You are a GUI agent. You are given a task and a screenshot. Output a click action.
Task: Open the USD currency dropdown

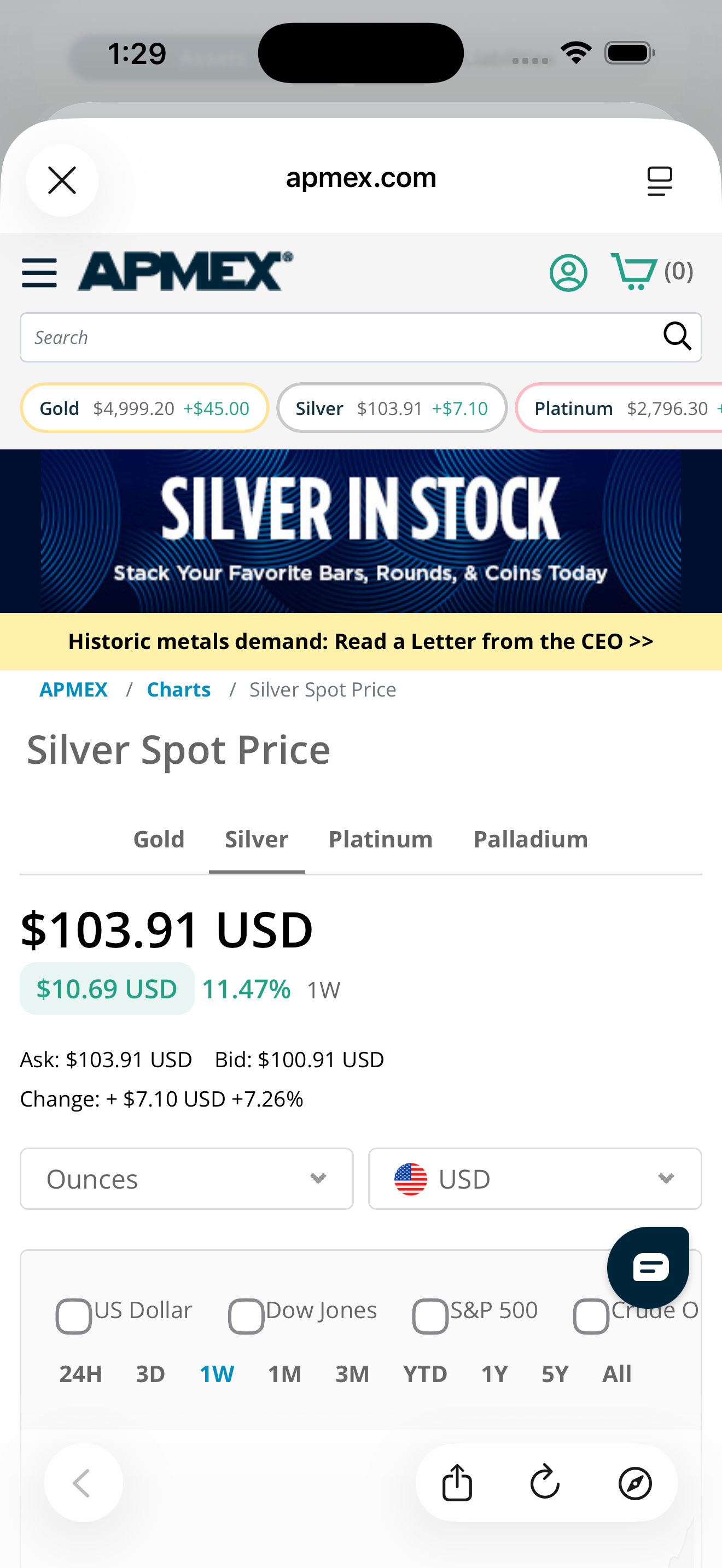tap(534, 1179)
